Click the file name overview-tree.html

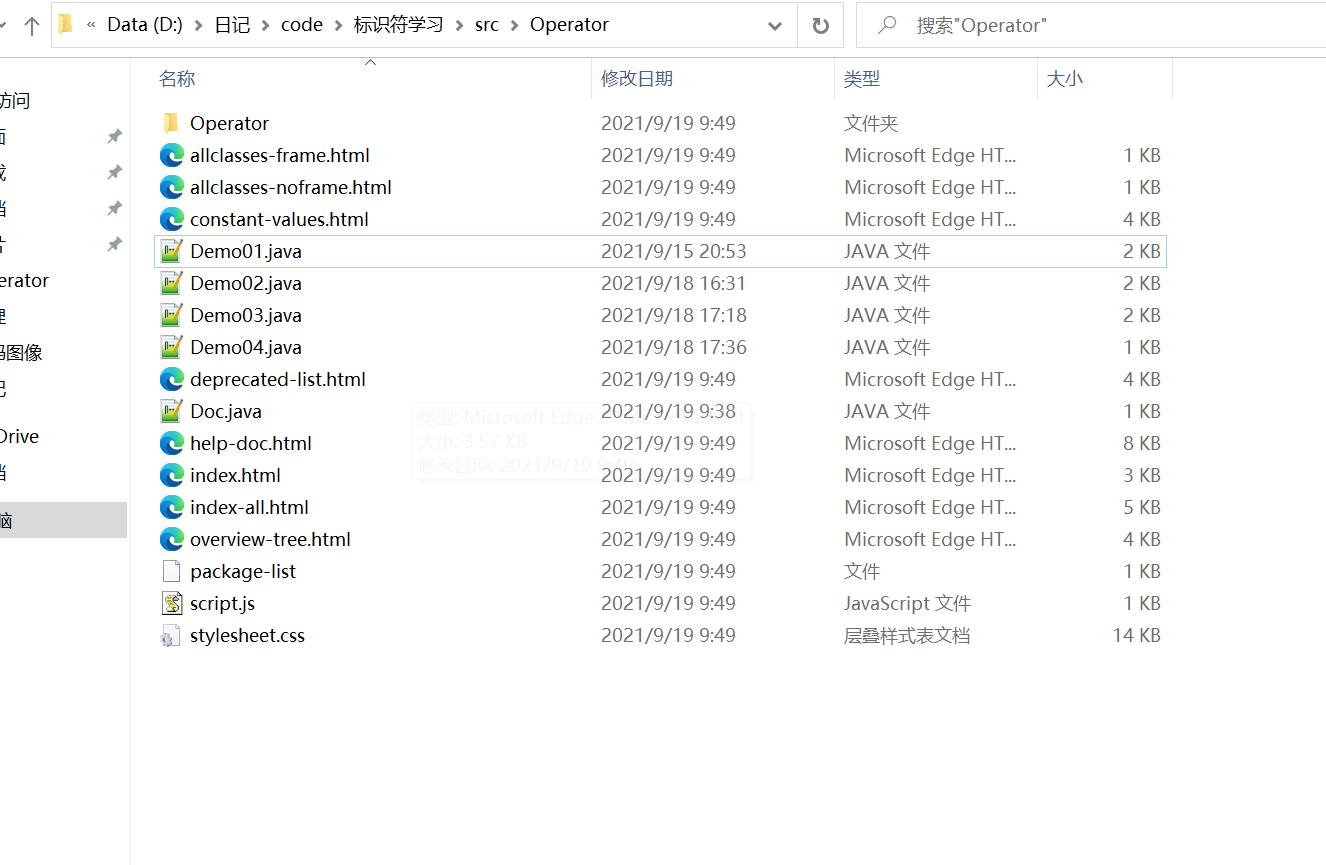pyautogui.click(x=270, y=539)
